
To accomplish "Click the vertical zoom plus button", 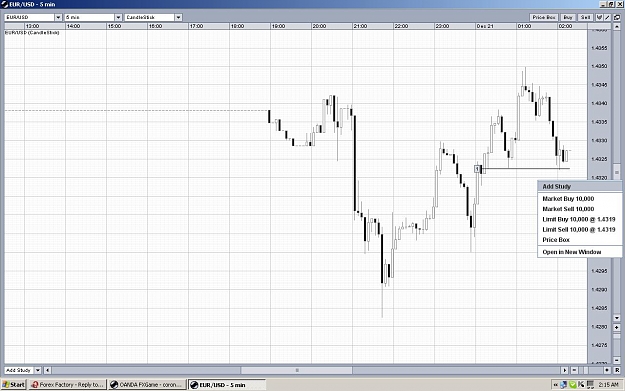I will click(x=617, y=327).
